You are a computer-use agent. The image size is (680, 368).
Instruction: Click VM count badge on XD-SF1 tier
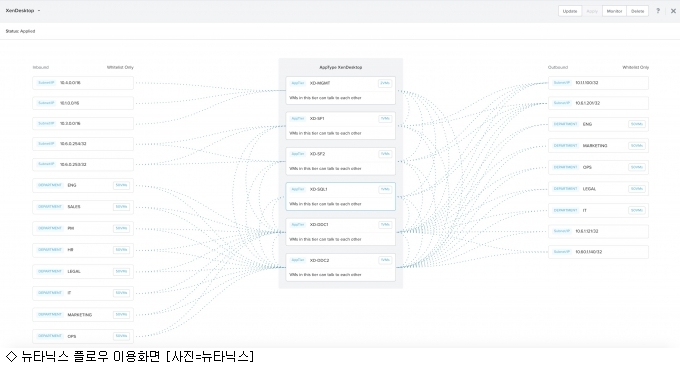(x=385, y=118)
